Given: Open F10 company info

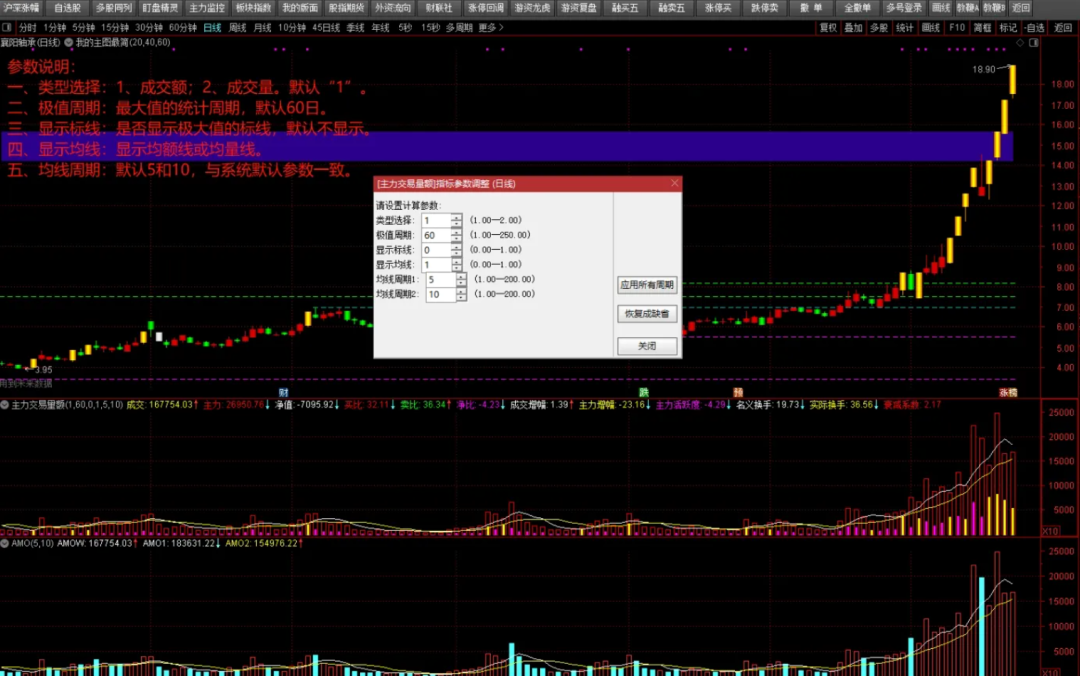Looking at the screenshot, I should [957, 28].
